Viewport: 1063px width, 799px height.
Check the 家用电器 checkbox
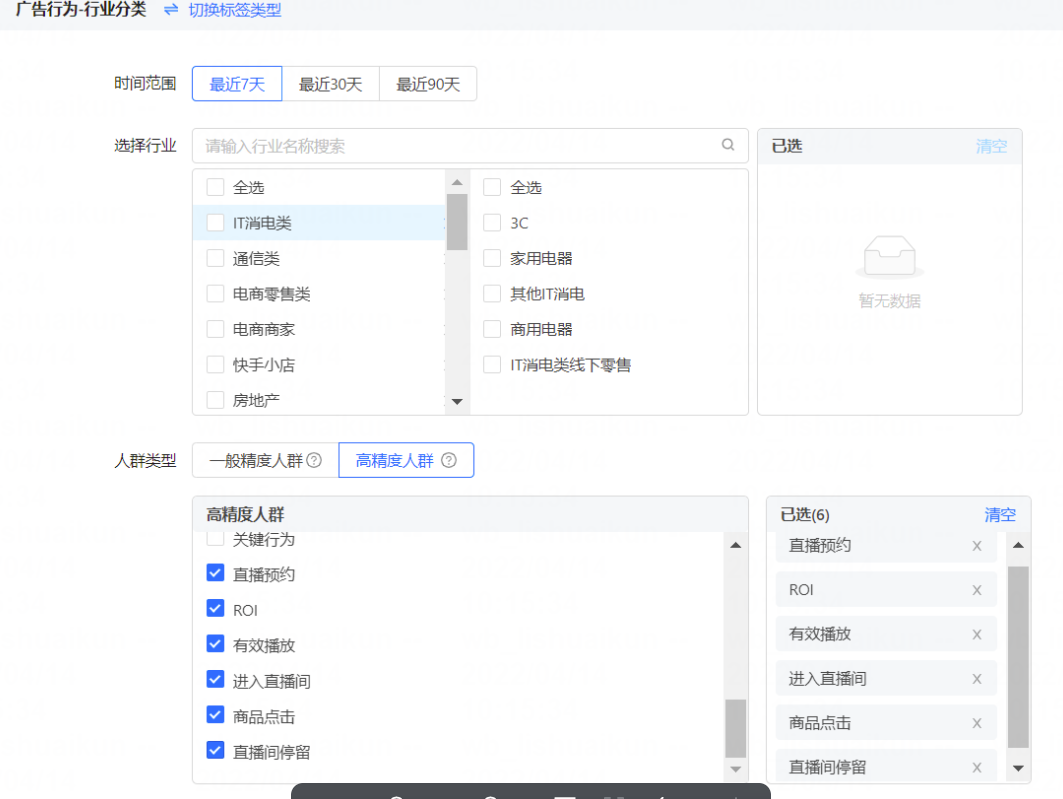[x=491, y=258]
